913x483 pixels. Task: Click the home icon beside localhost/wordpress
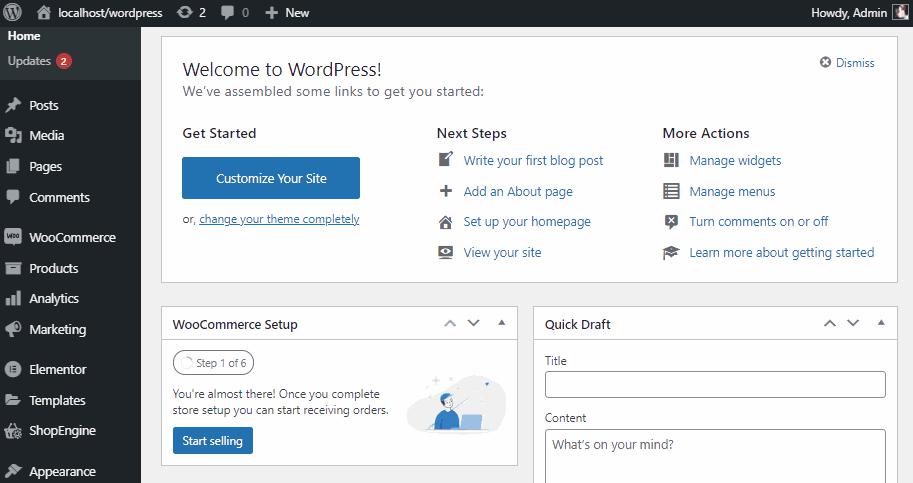coord(43,12)
